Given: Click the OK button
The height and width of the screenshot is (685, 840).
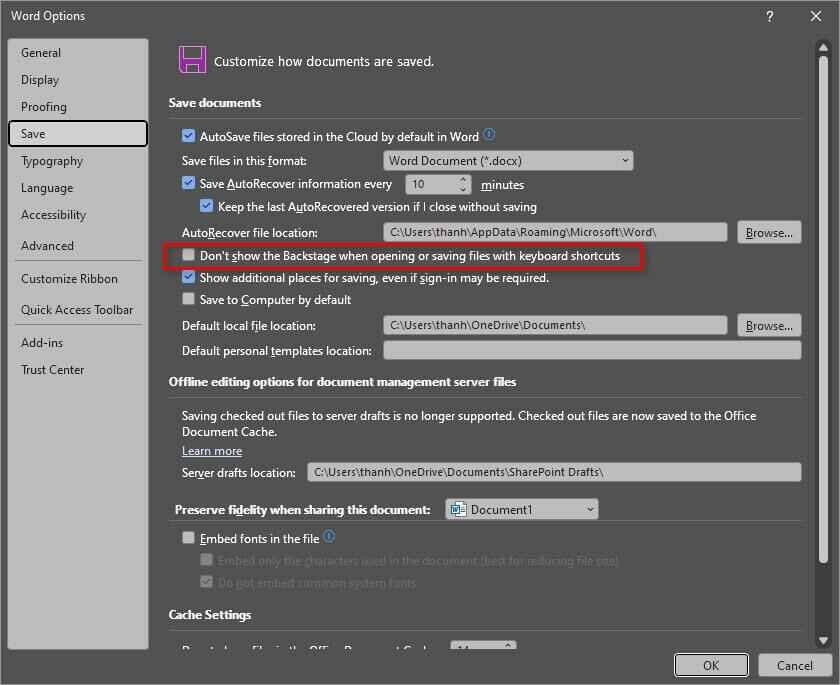Looking at the screenshot, I should [711, 665].
